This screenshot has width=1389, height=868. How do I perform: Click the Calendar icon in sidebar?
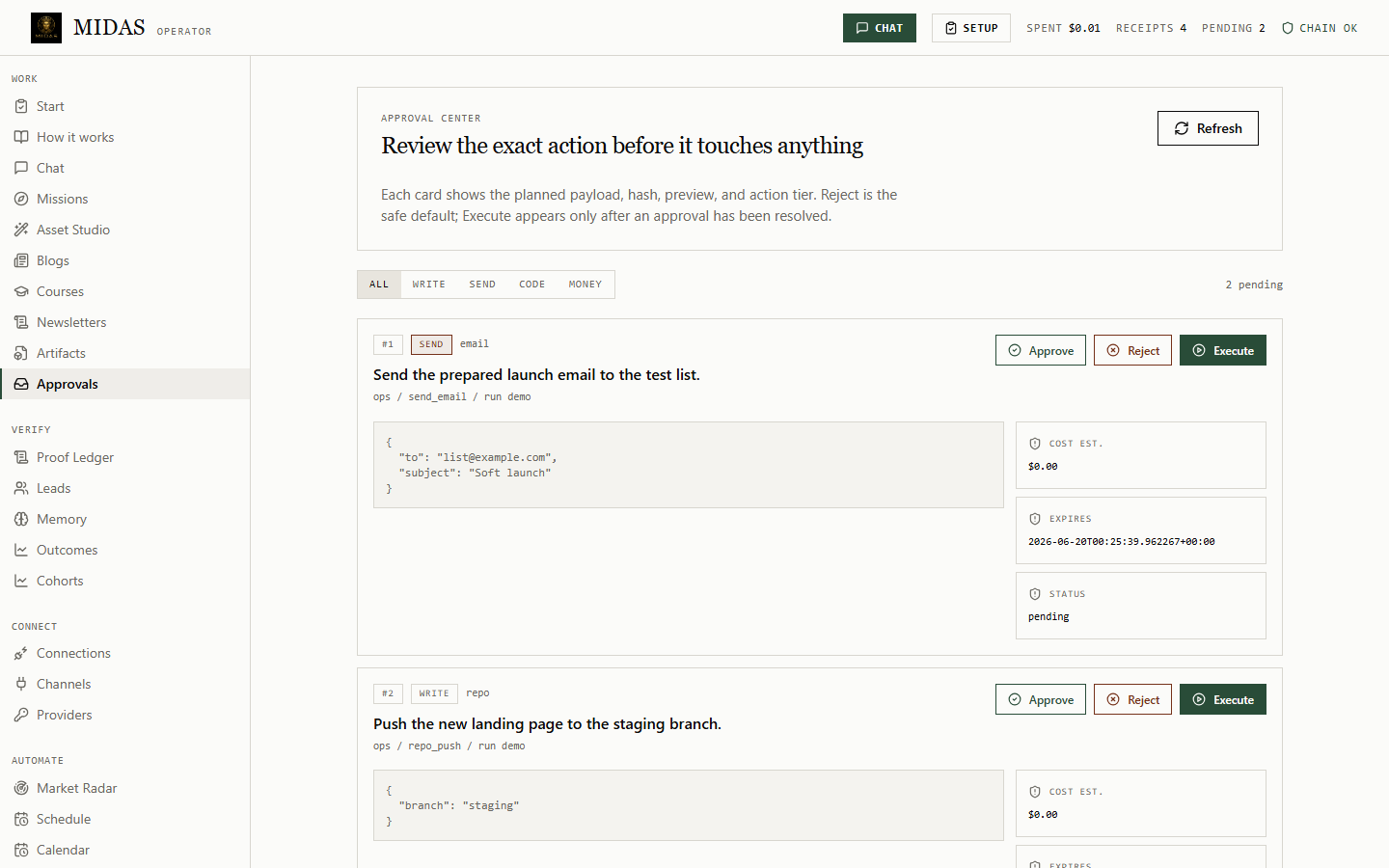tap(21, 850)
